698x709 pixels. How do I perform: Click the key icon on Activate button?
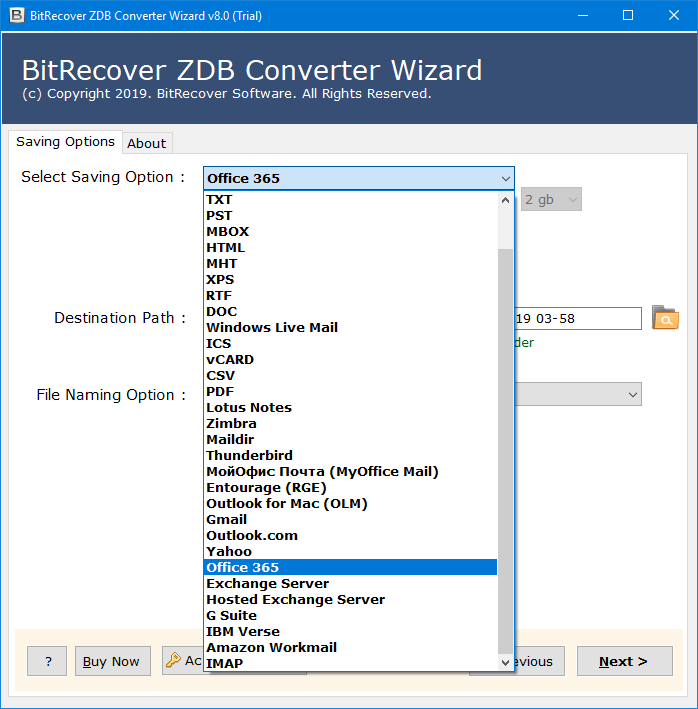(x=173, y=660)
